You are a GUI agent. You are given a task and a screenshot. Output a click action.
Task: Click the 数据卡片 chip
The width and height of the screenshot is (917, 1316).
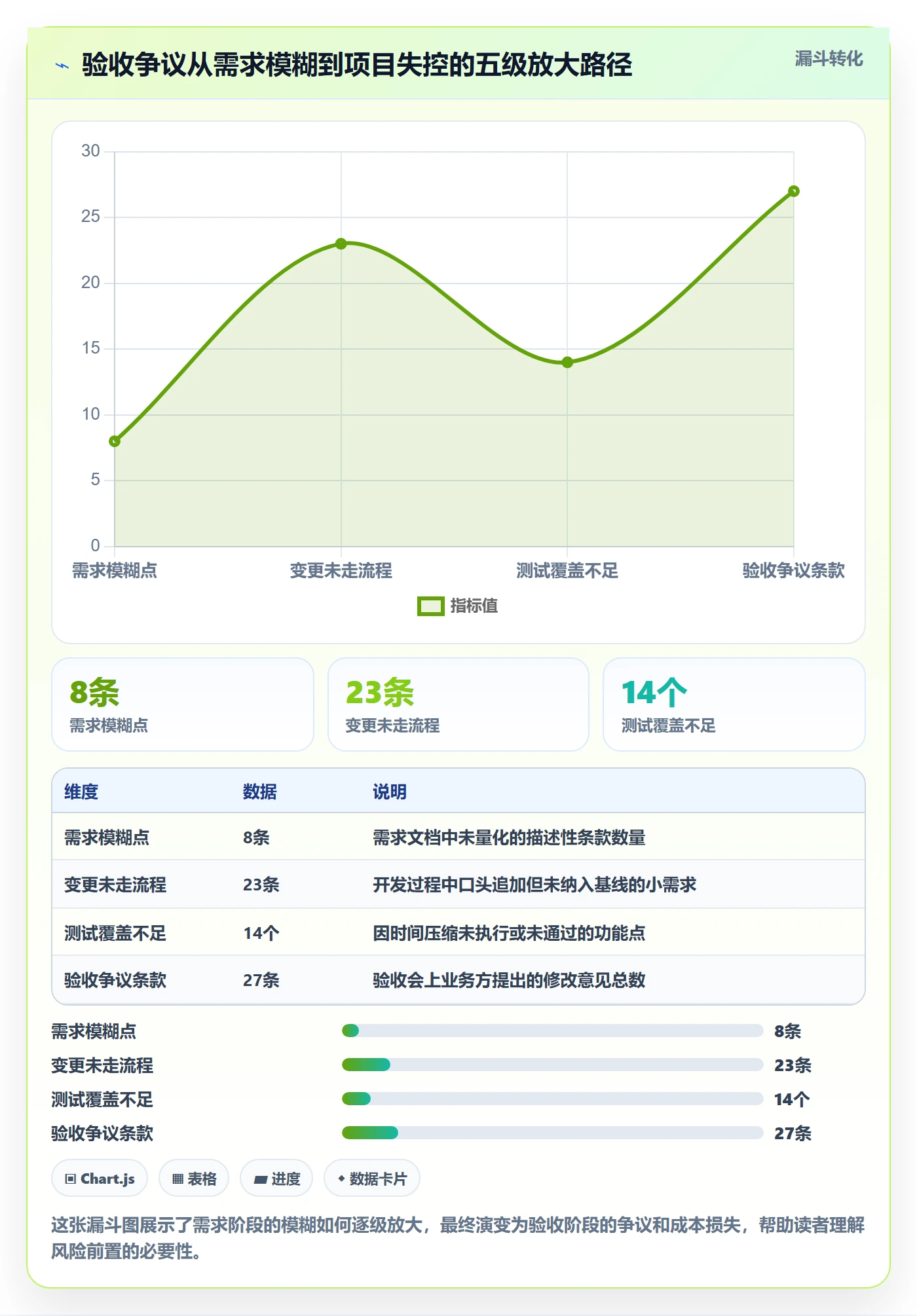372,1179
